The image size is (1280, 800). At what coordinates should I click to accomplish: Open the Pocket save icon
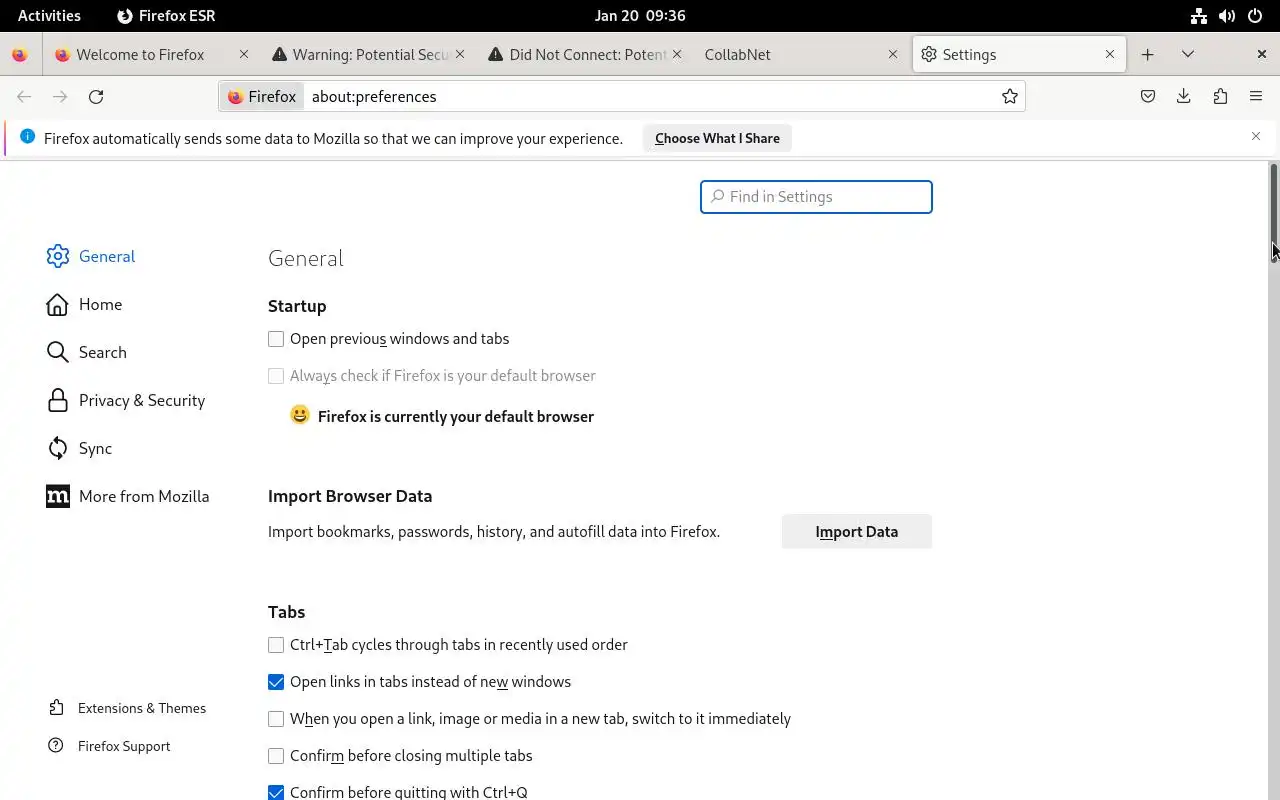1148,97
